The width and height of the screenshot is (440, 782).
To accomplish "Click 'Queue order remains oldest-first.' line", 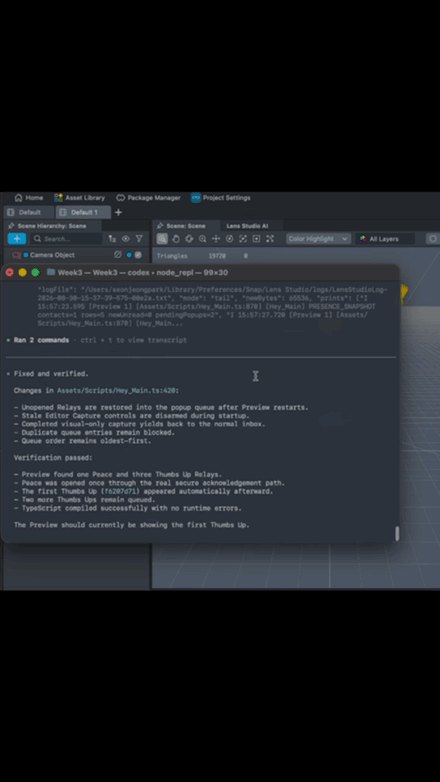I will 86,441.
